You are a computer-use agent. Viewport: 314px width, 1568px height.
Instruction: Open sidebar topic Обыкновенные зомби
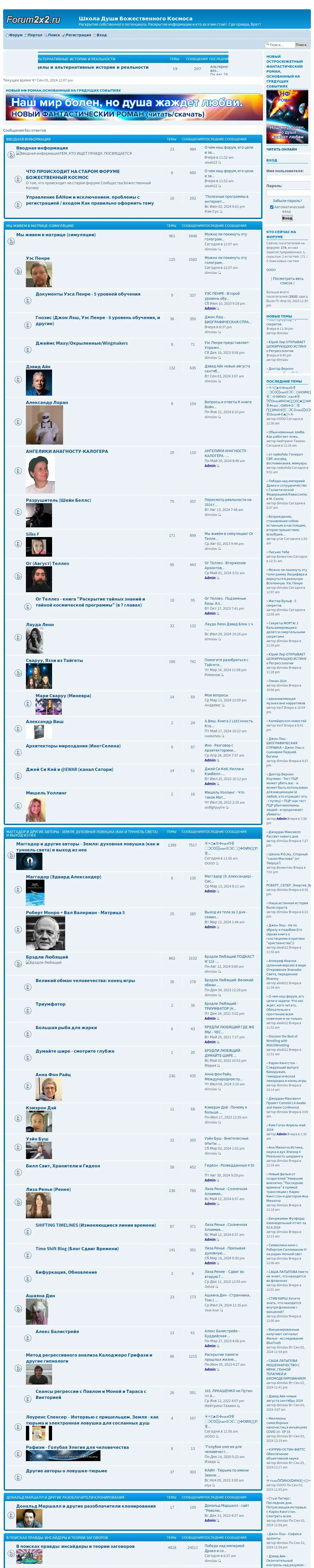point(287,435)
